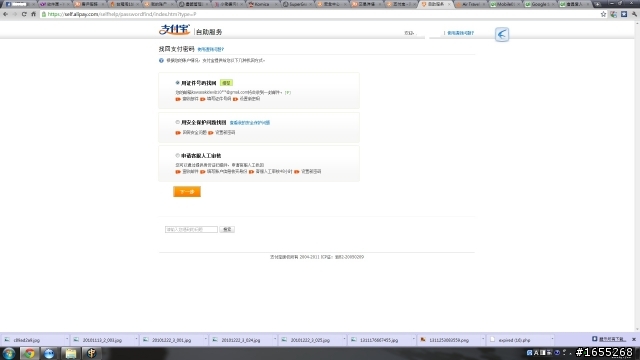Open the help link beside 找回支付密码 heading
This screenshot has width=640, height=360.
point(211,49)
